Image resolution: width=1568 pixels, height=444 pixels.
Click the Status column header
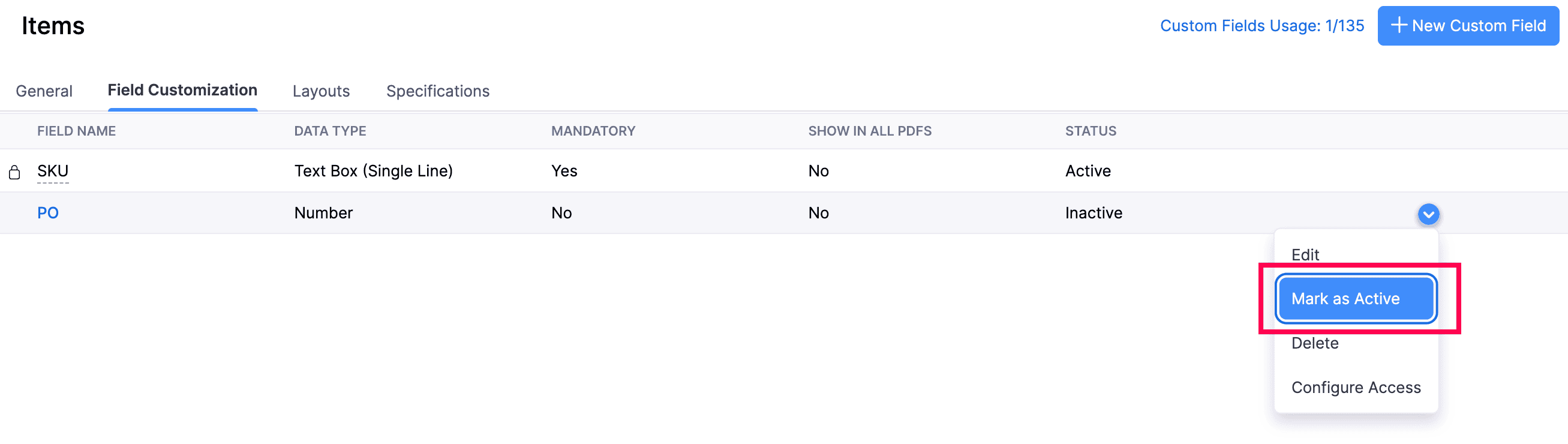point(1090,131)
